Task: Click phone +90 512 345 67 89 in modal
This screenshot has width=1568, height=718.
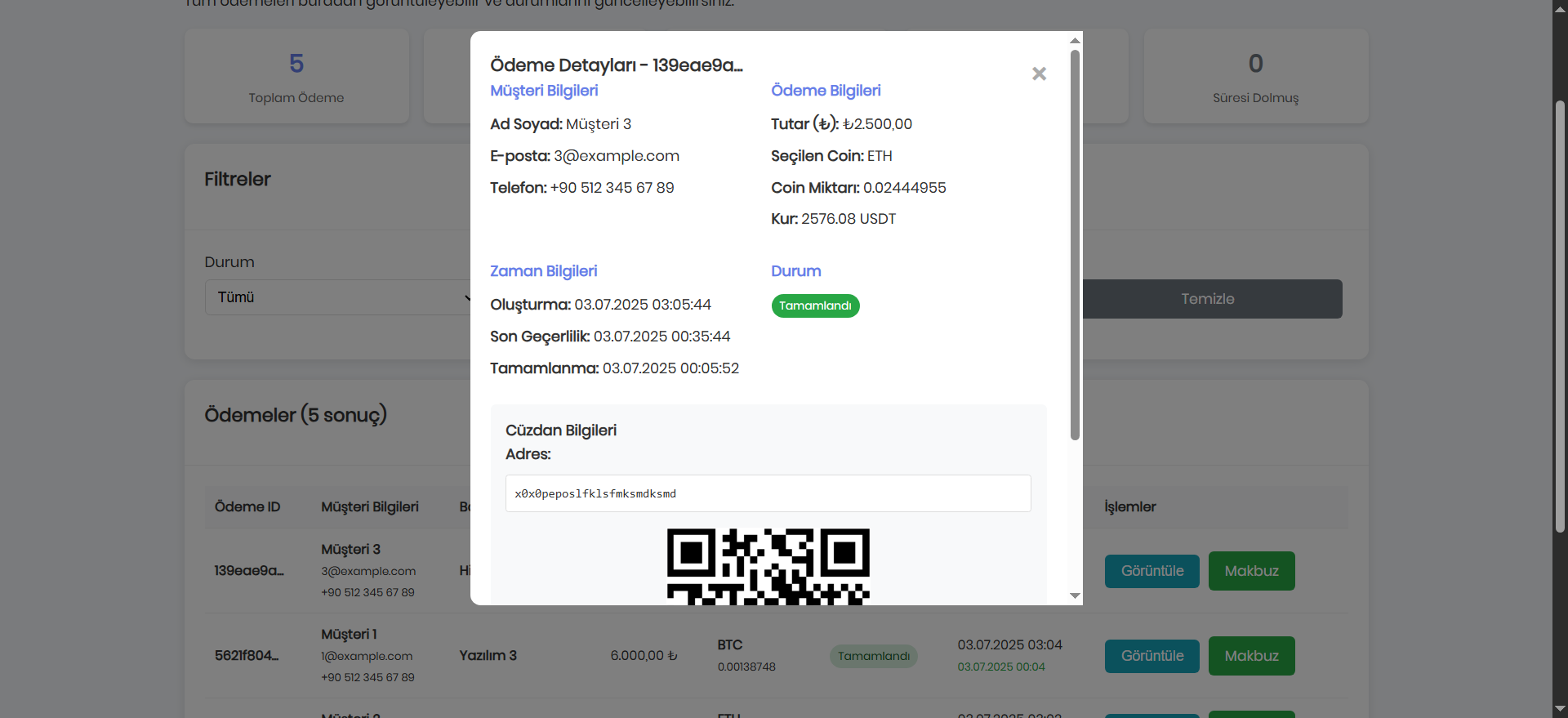Action: pos(612,188)
